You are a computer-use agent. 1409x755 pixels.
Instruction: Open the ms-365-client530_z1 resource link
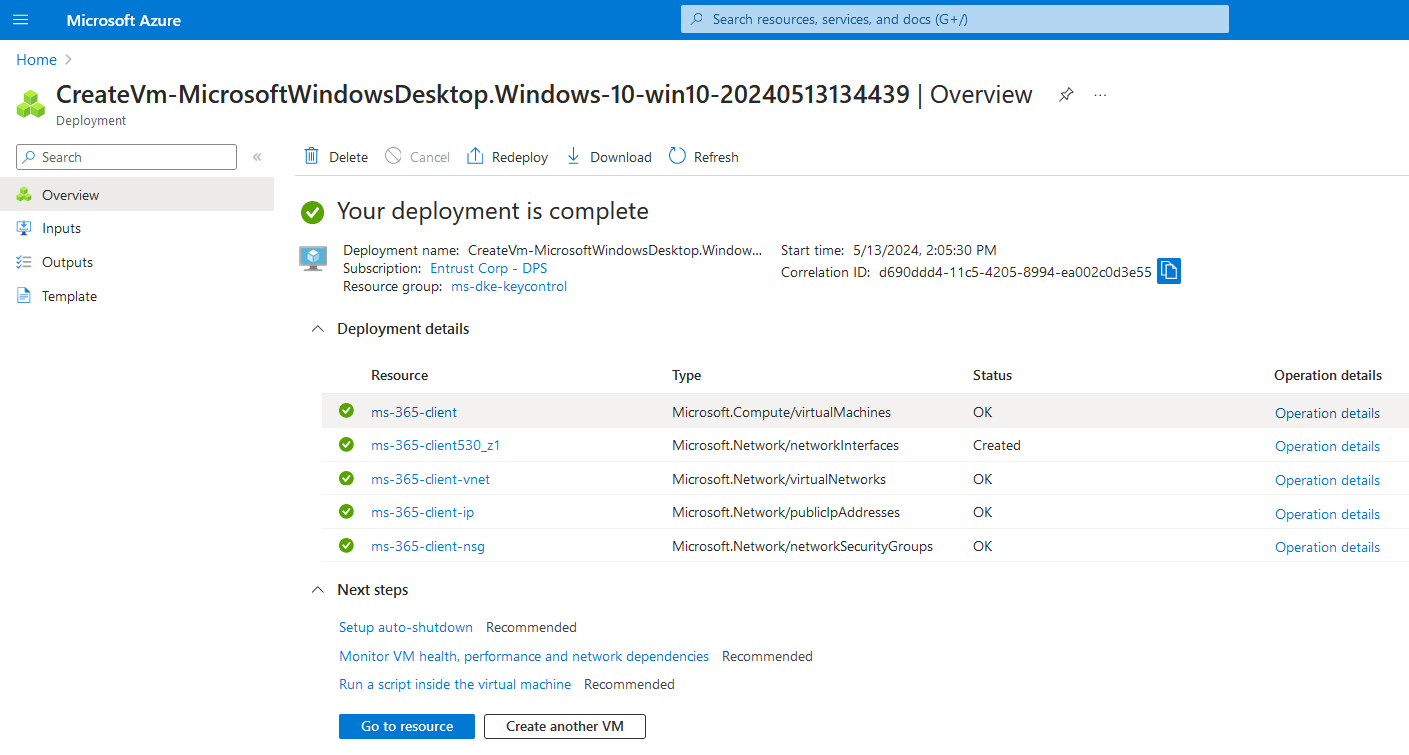(x=435, y=445)
